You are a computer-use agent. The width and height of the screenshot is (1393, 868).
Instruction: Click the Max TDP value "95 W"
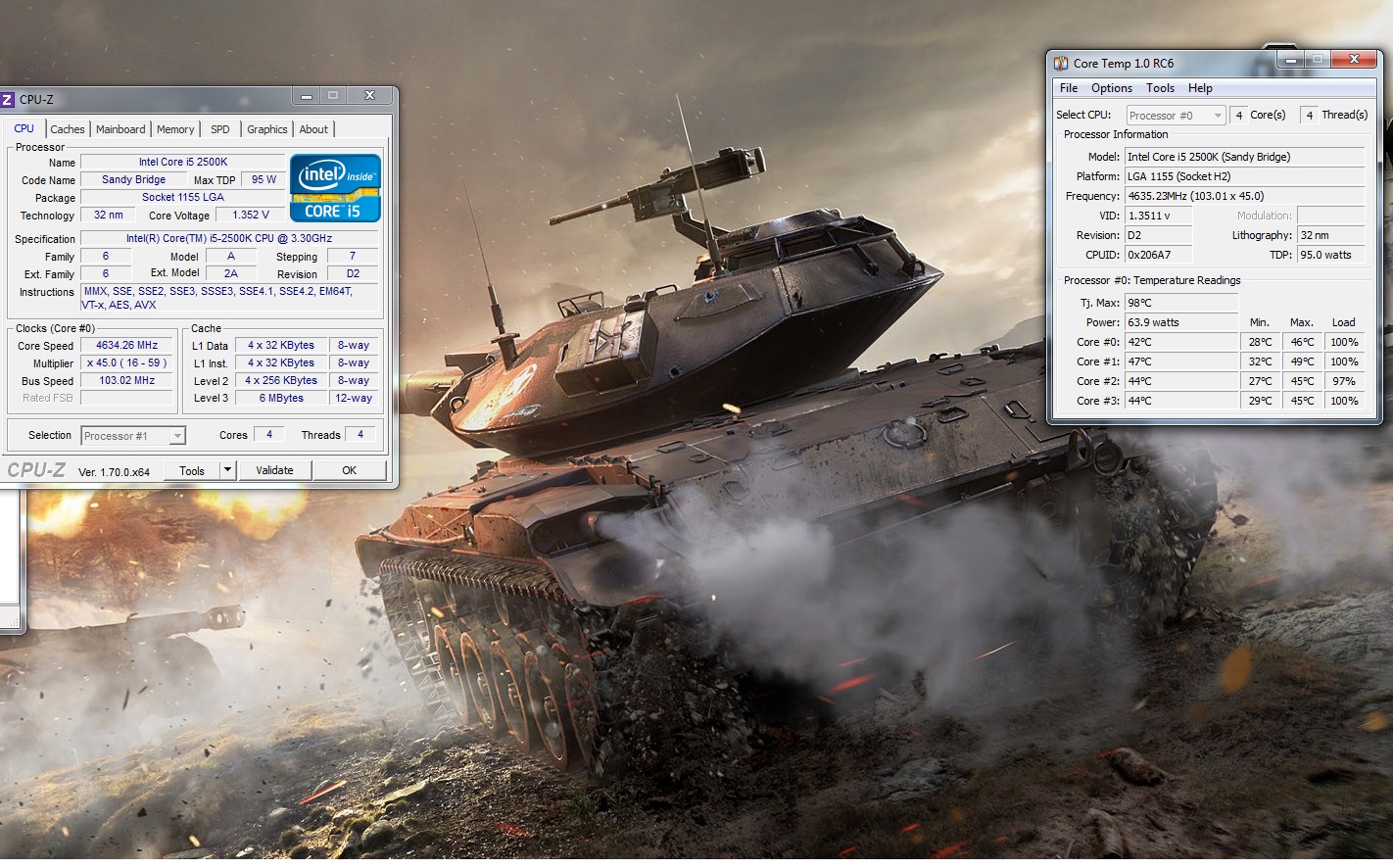point(264,180)
